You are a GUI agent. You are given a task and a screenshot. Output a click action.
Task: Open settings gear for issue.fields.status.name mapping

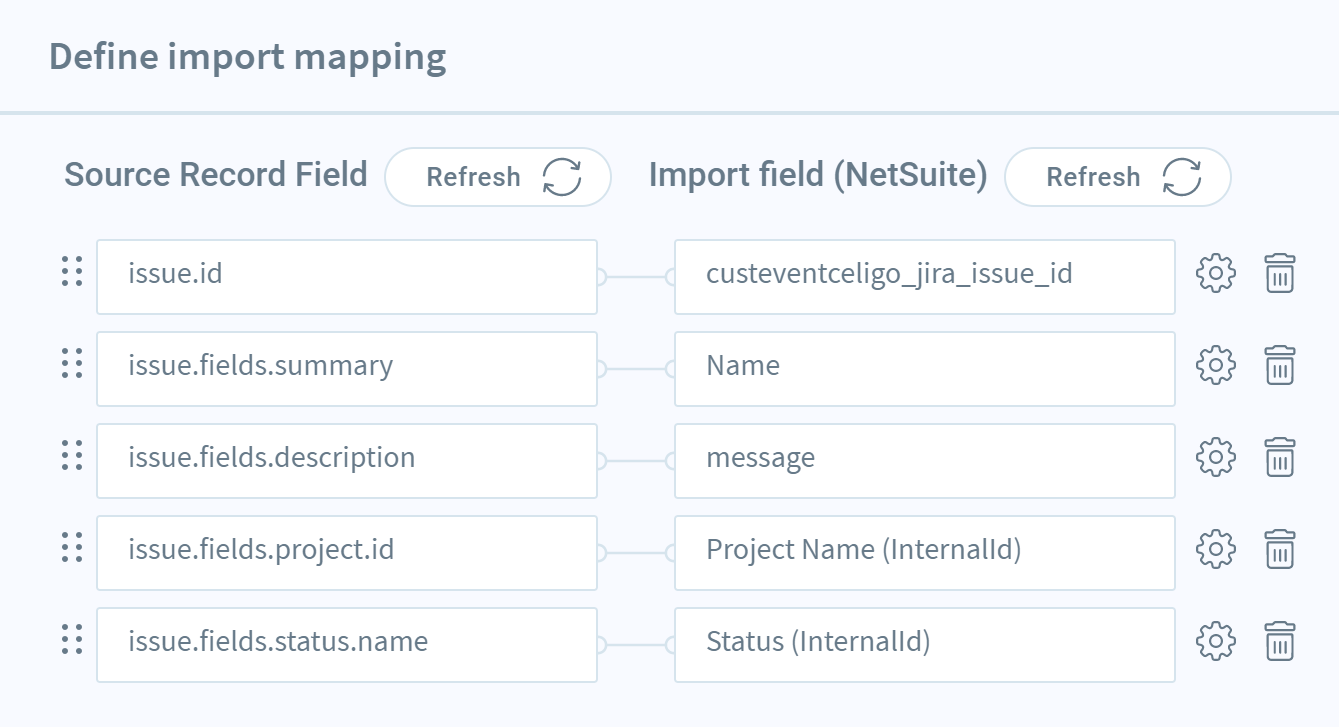click(x=1216, y=641)
